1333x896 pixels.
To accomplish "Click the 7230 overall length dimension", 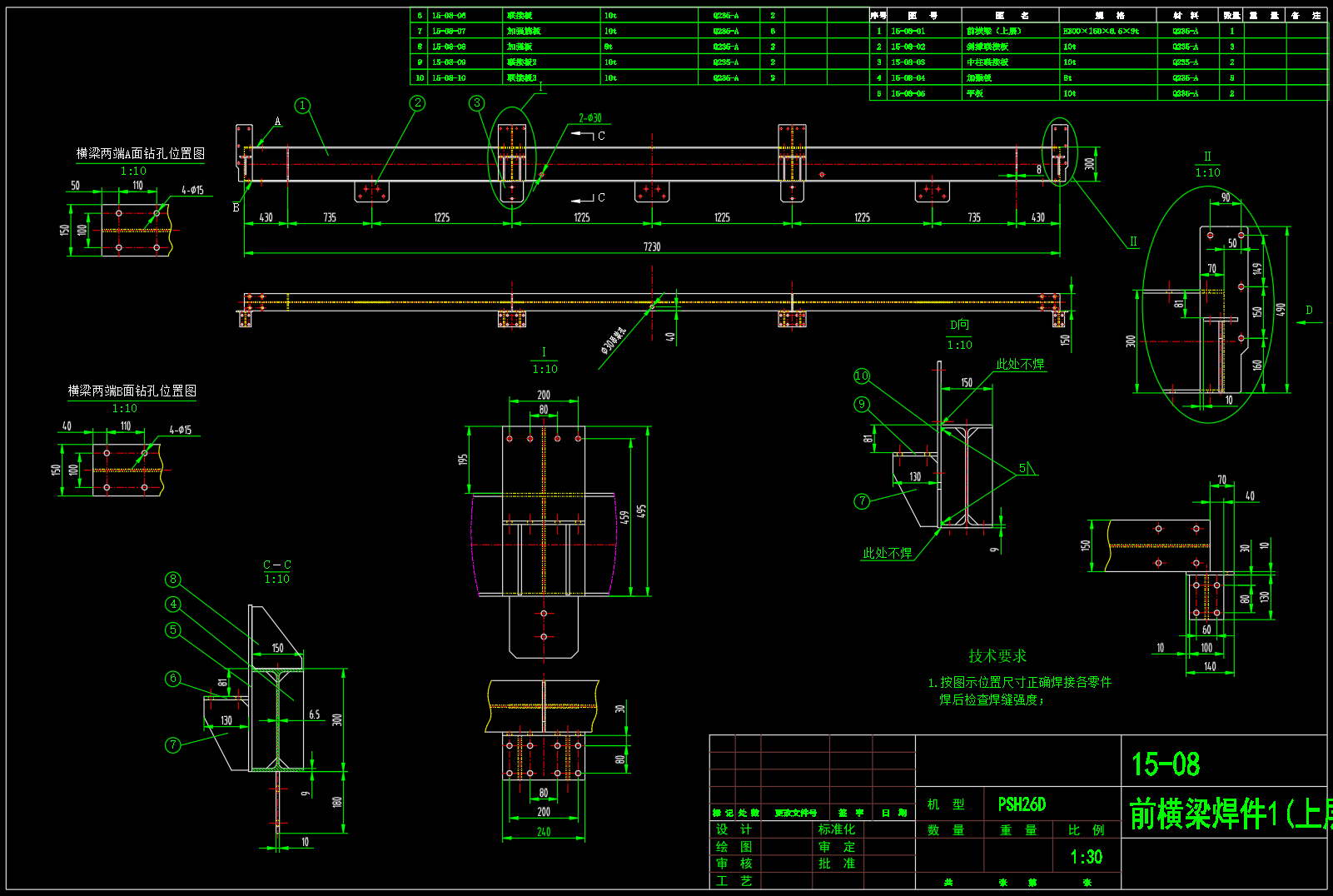I will click(651, 246).
